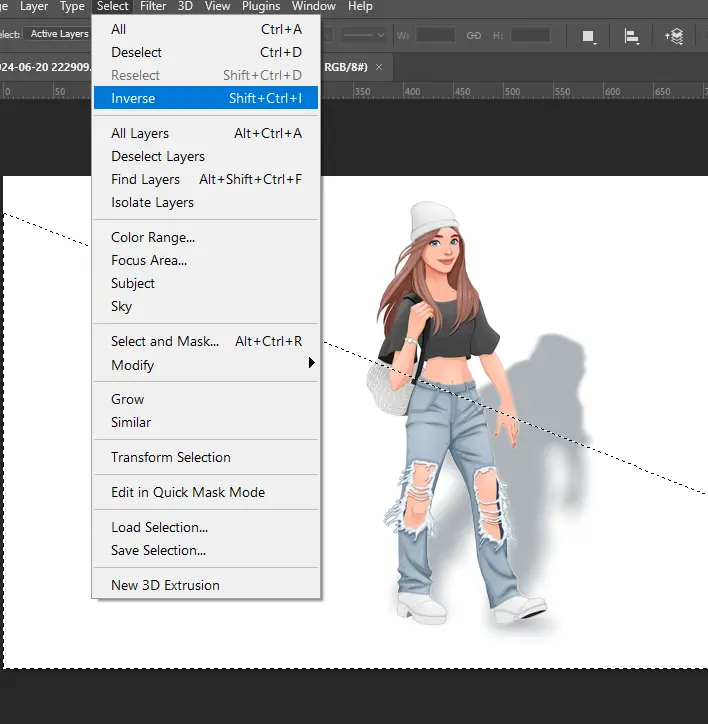Viewport: 708px width, 724px height.
Task: Open the Active Layers dropdown
Action: [58, 34]
